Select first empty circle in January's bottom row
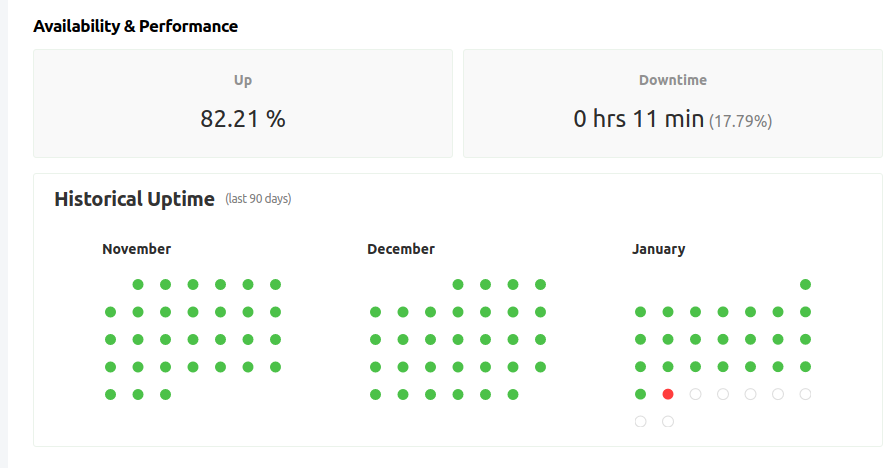Image resolution: width=892 pixels, height=468 pixels. (640, 421)
